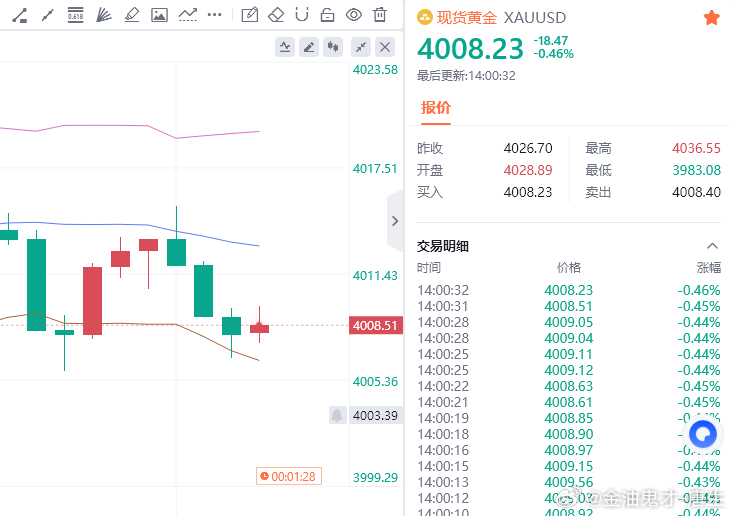Change chart style with candlestick icon

pos(333,47)
